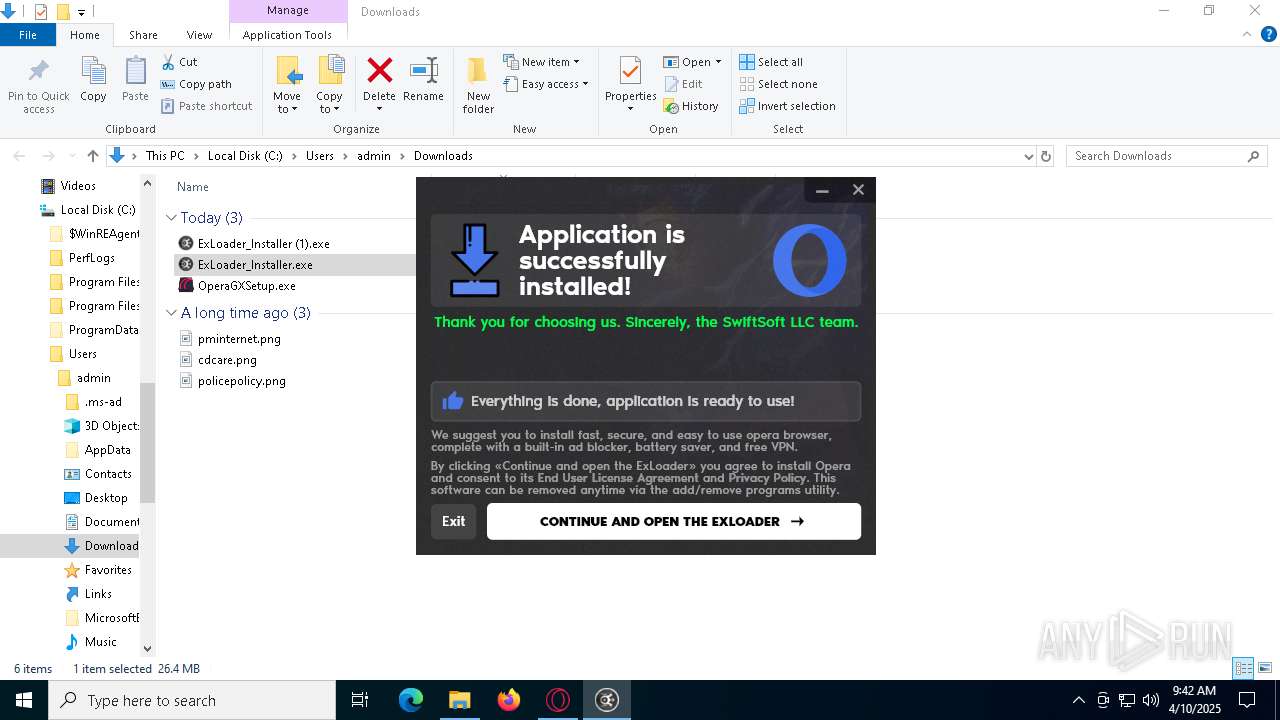
Task: Click the Cut scissors command
Action: point(180,62)
